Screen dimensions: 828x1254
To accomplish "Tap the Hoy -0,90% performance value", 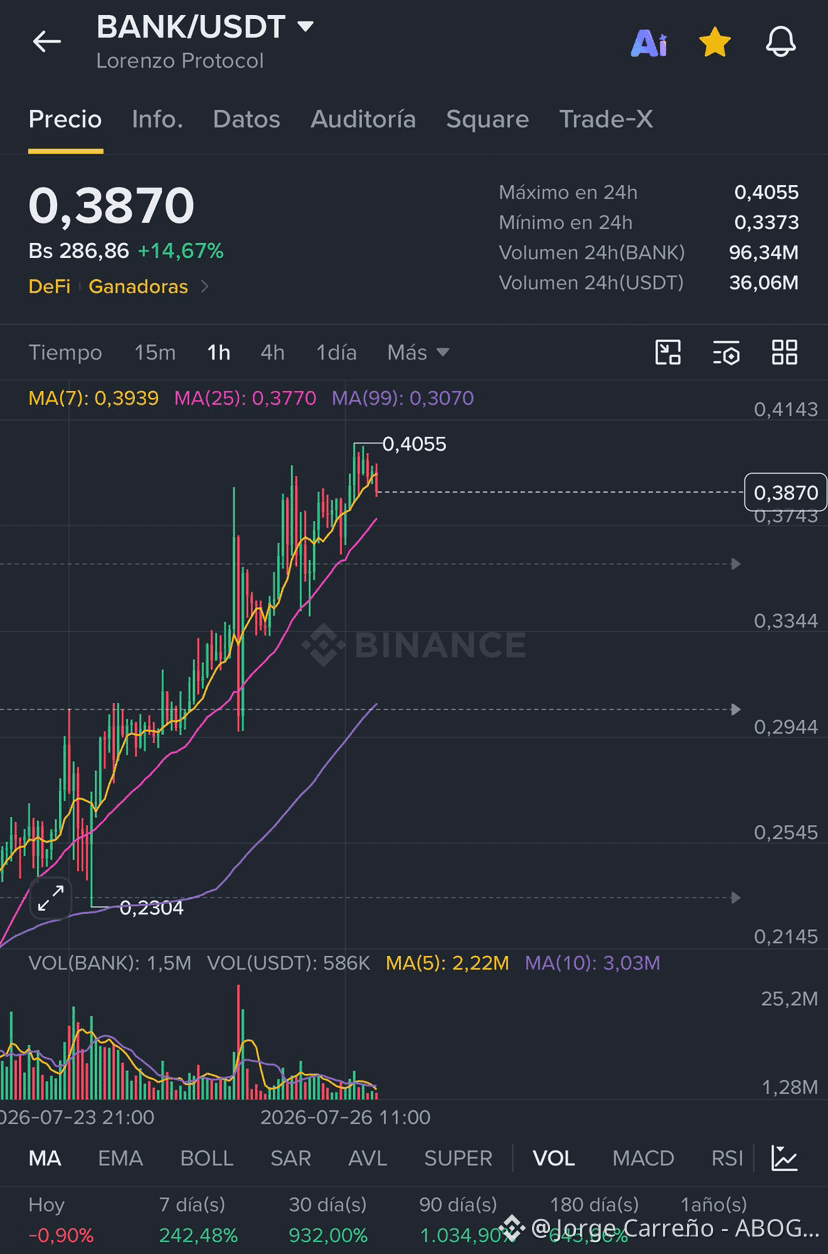I will pos(61,1235).
